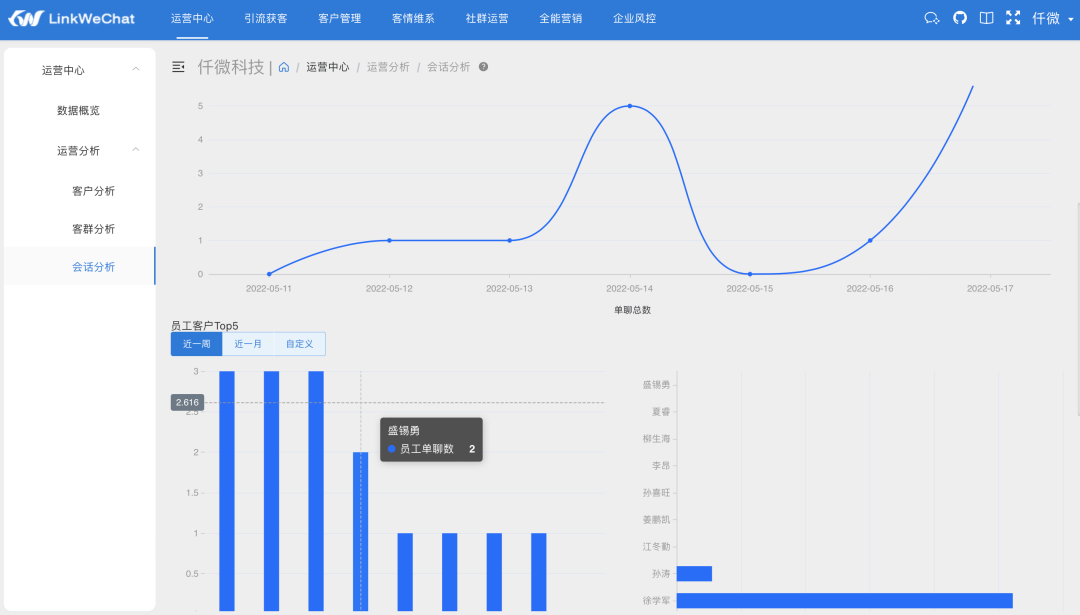
Task: Click 柳生海 label in right chart
Action: click(x=656, y=439)
